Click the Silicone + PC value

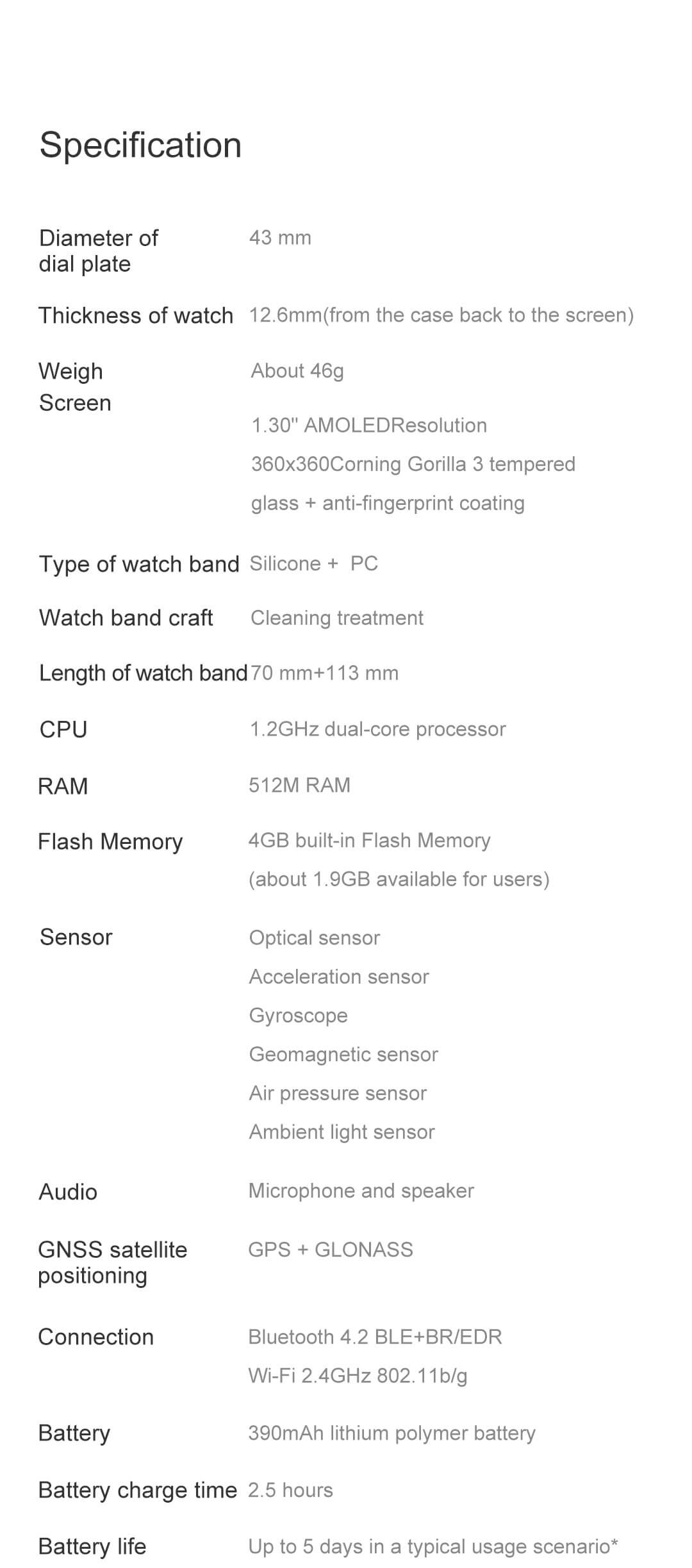(314, 563)
